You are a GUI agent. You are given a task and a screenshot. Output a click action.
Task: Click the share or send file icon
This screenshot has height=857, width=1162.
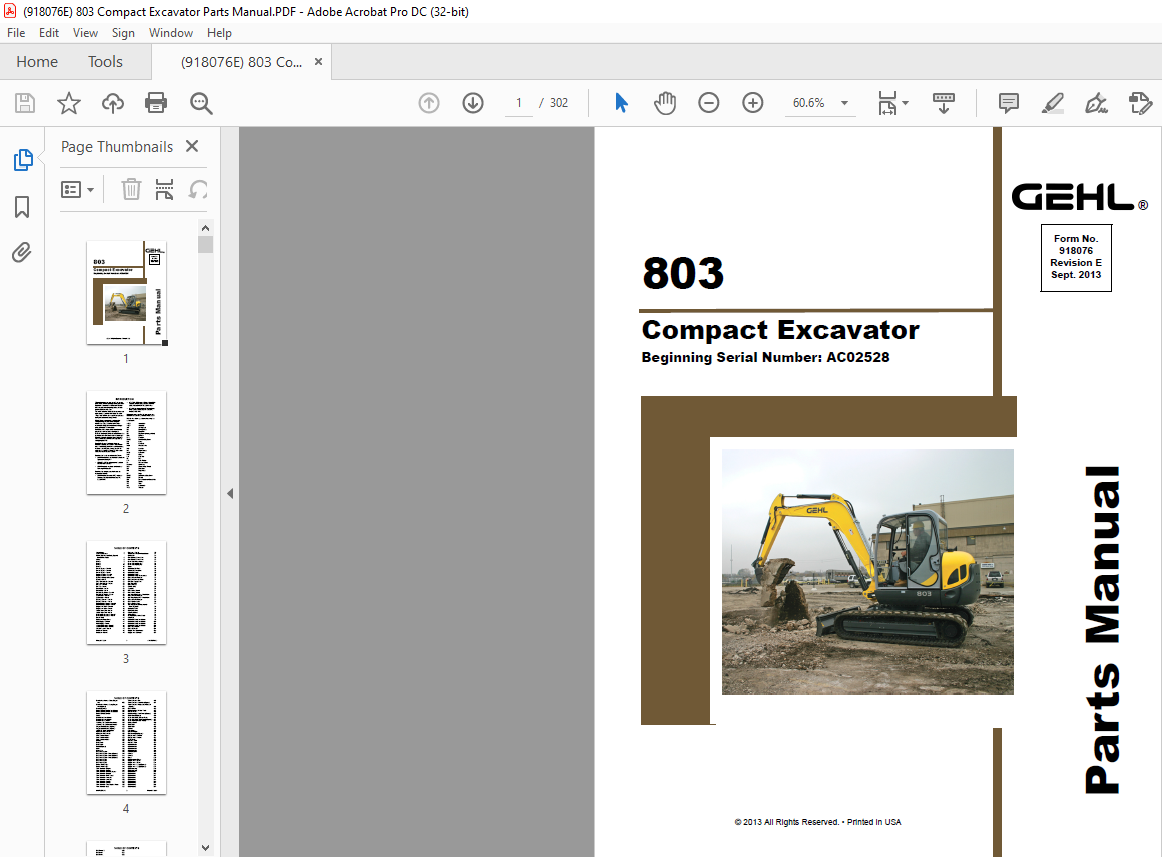1140,103
